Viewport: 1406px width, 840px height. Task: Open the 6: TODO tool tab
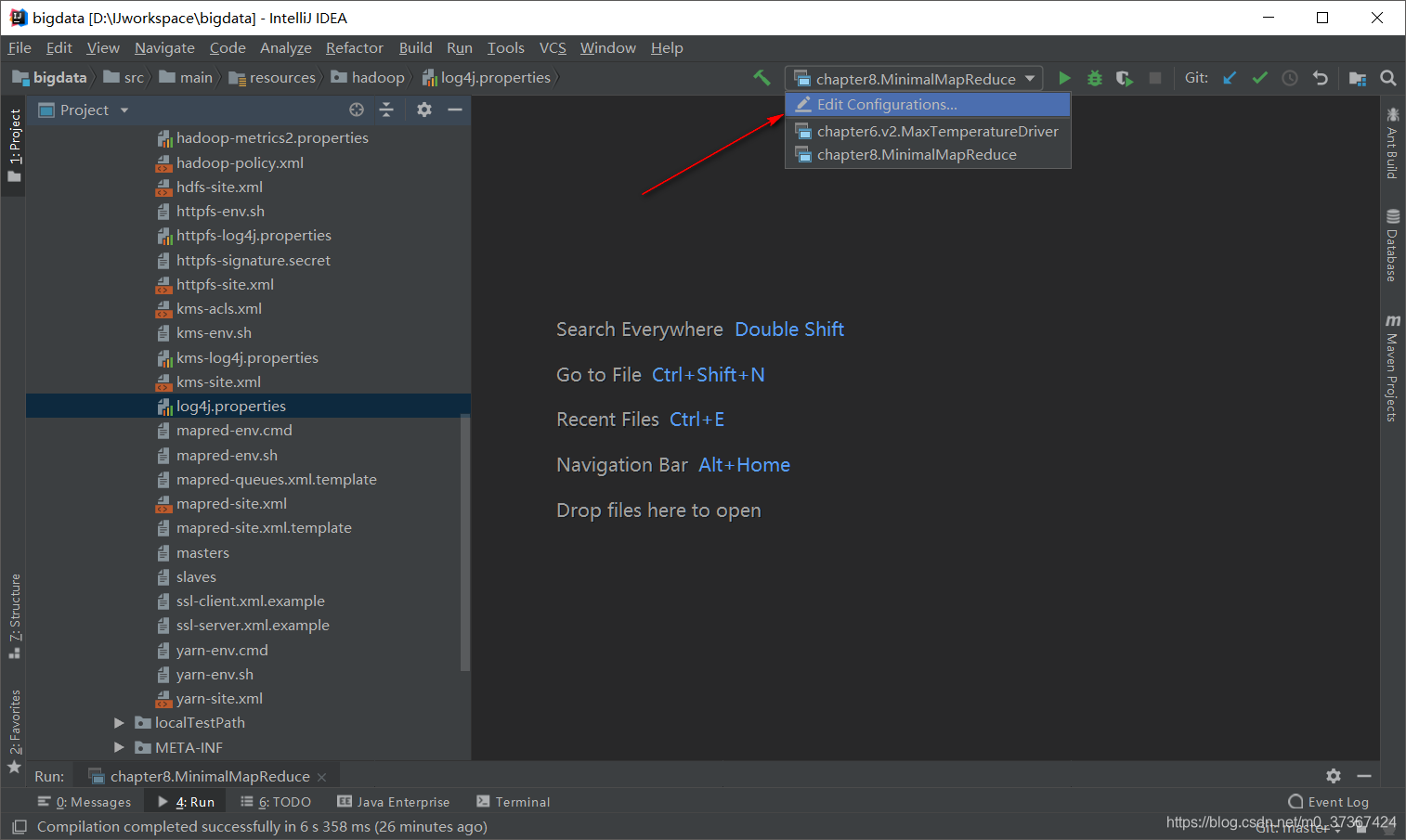[276, 802]
